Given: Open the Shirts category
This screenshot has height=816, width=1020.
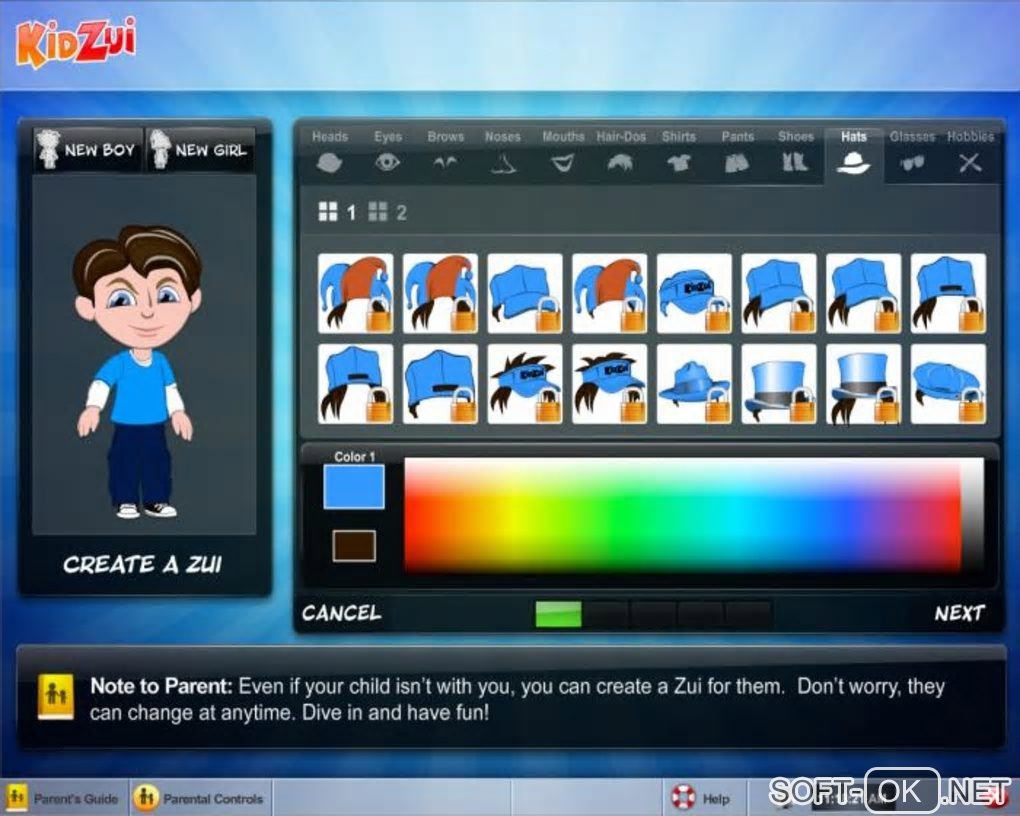Looking at the screenshot, I should pyautogui.click(x=678, y=154).
